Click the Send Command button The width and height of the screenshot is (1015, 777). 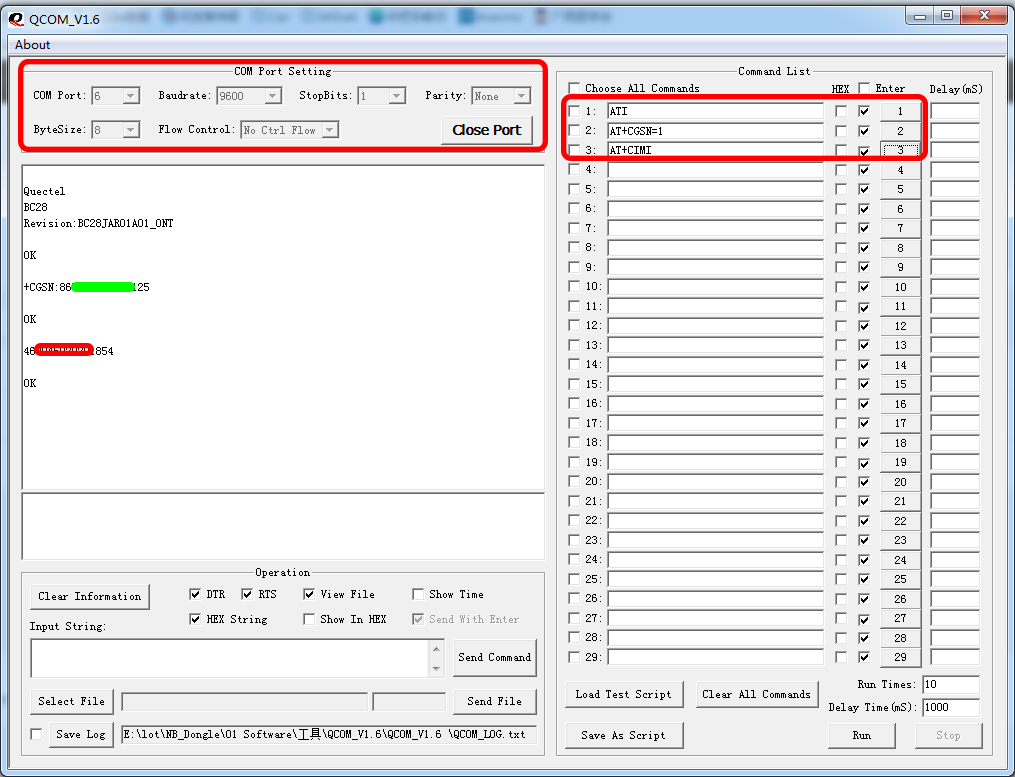click(495, 657)
